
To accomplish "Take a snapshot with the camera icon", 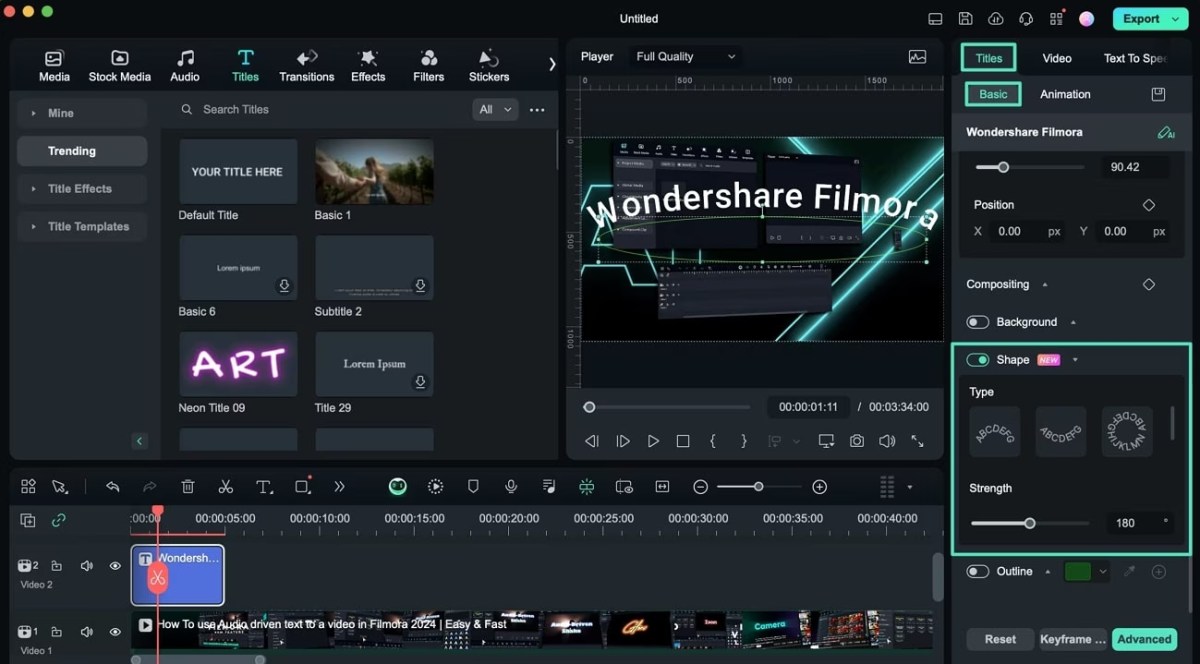I will click(857, 441).
